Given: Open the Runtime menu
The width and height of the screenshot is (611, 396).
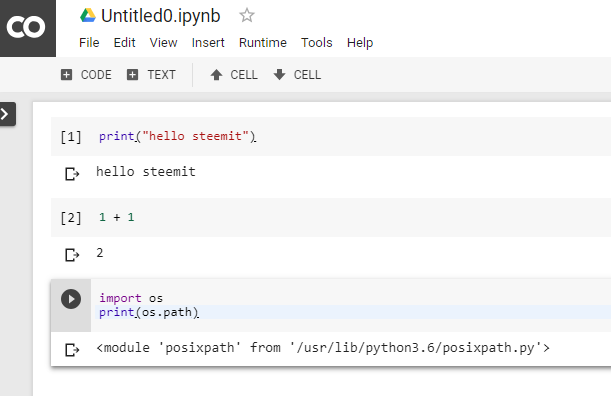Looking at the screenshot, I should 263,42.
